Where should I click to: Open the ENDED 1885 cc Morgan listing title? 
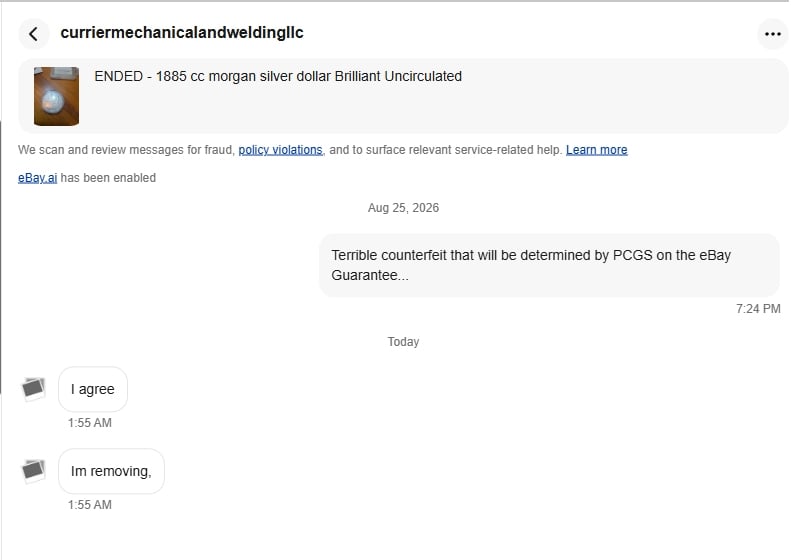tap(278, 76)
